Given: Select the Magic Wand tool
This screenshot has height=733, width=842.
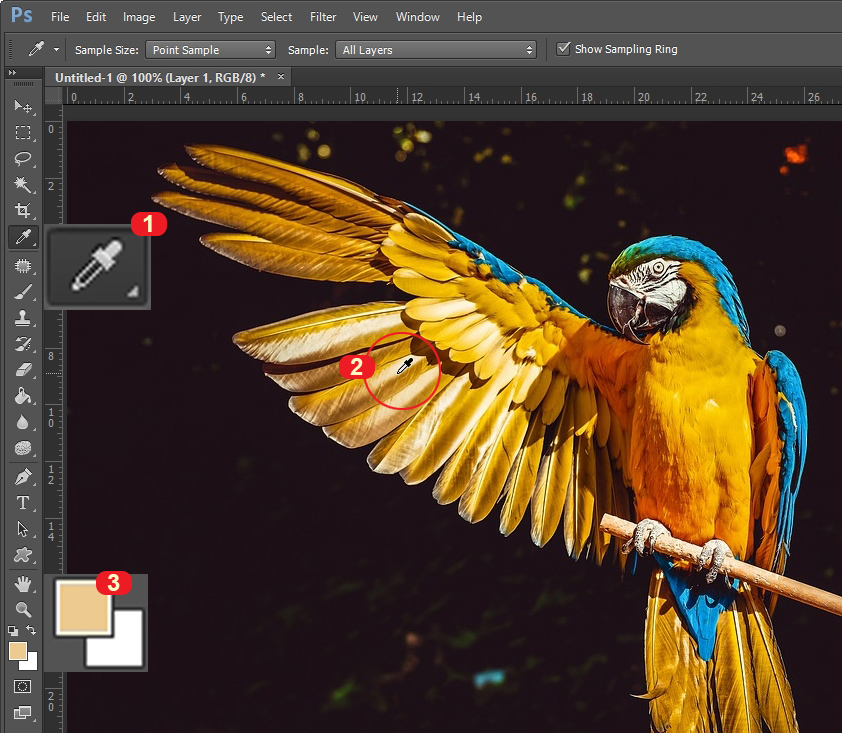Looking at the screenshot, I should pyautogui.click(x=23, y=185).
